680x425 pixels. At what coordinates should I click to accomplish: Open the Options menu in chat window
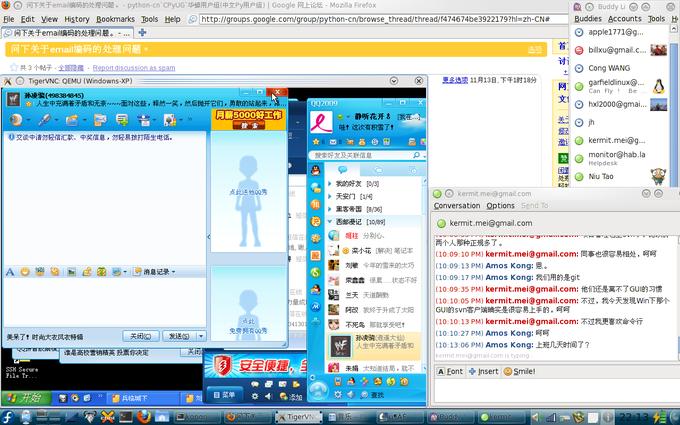pyautogui.click(x=500, y=205)
